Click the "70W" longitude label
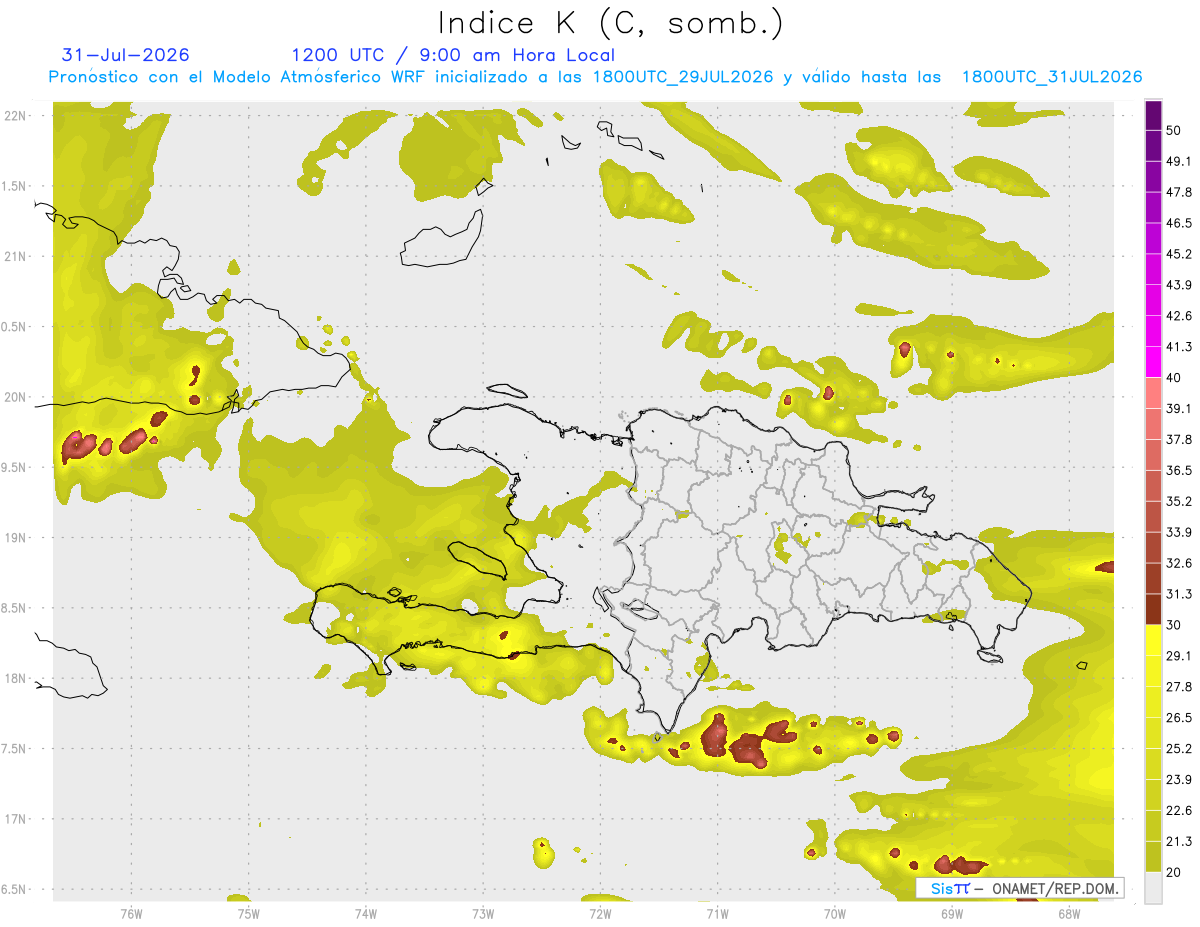The width and height of the screenshot is (1200, 927). 834,913
